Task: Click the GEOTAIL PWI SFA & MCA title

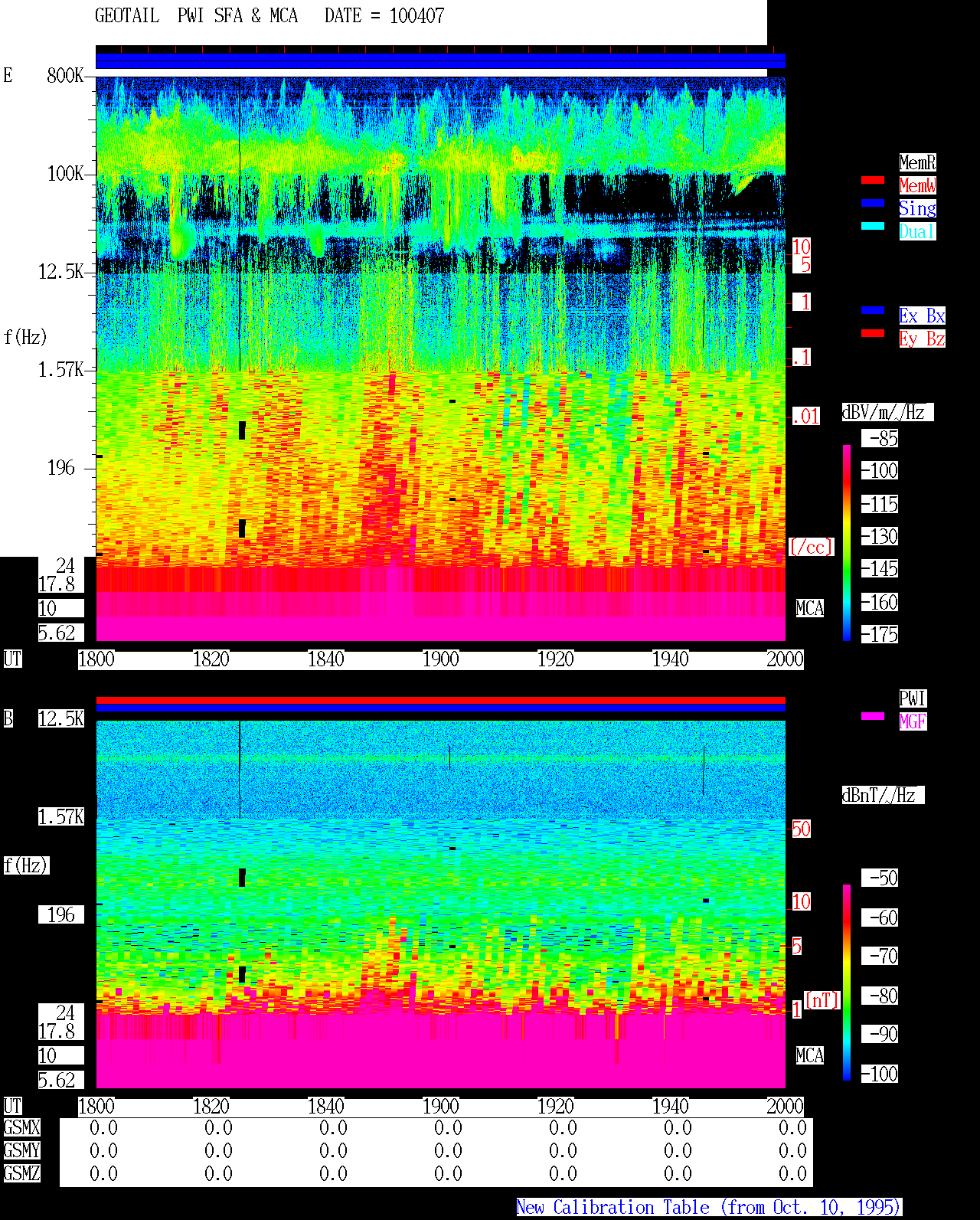Action: pyautogui.click(x=269, y=16)
